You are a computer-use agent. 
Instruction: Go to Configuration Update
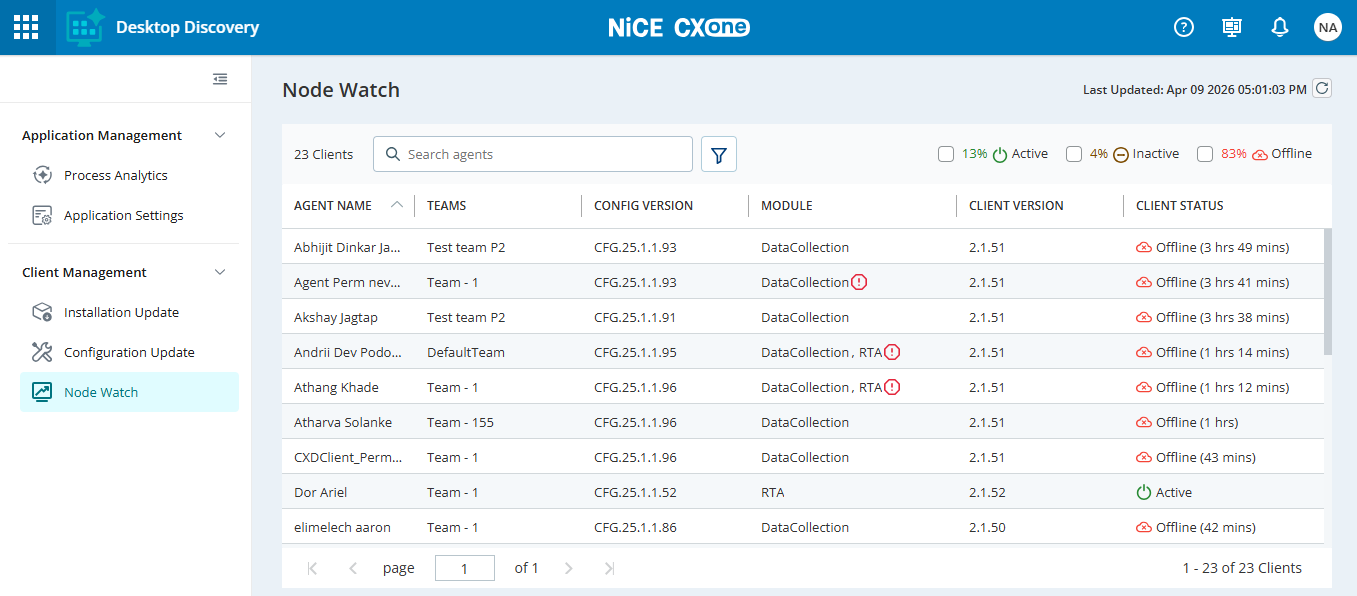(x=129, y=352)
